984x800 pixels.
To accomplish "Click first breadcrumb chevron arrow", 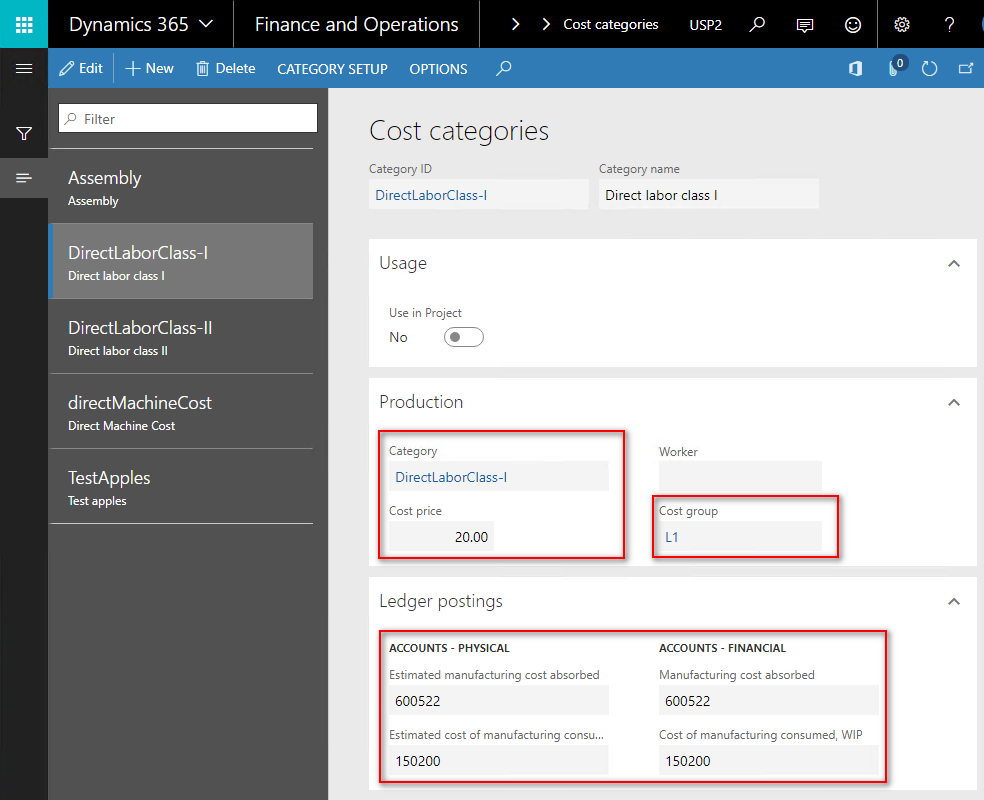I will pos(515,24).
